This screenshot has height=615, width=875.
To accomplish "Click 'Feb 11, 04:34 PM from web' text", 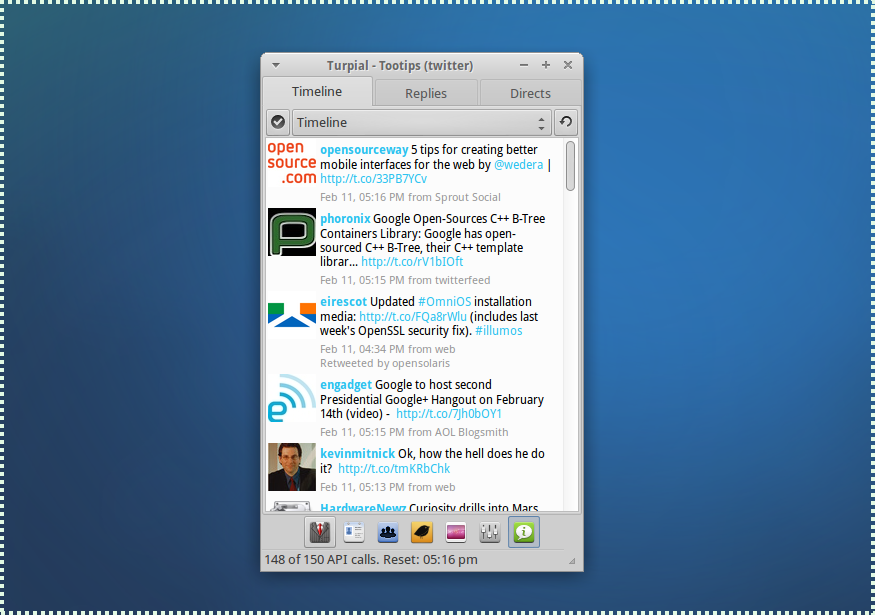I will pos(387,349).
